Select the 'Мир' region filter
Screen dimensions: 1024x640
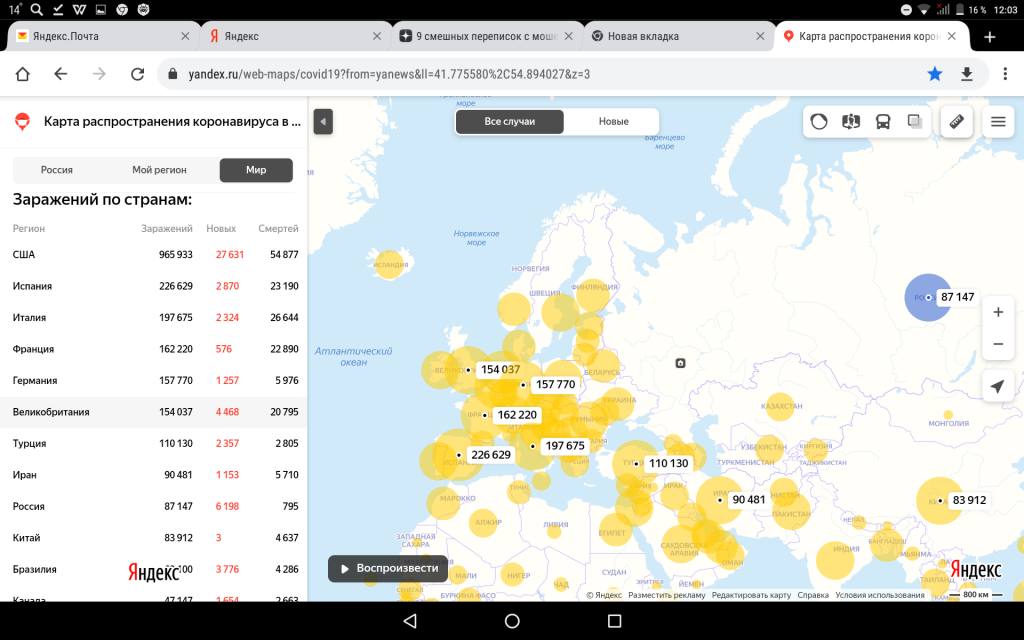point(256,170)
